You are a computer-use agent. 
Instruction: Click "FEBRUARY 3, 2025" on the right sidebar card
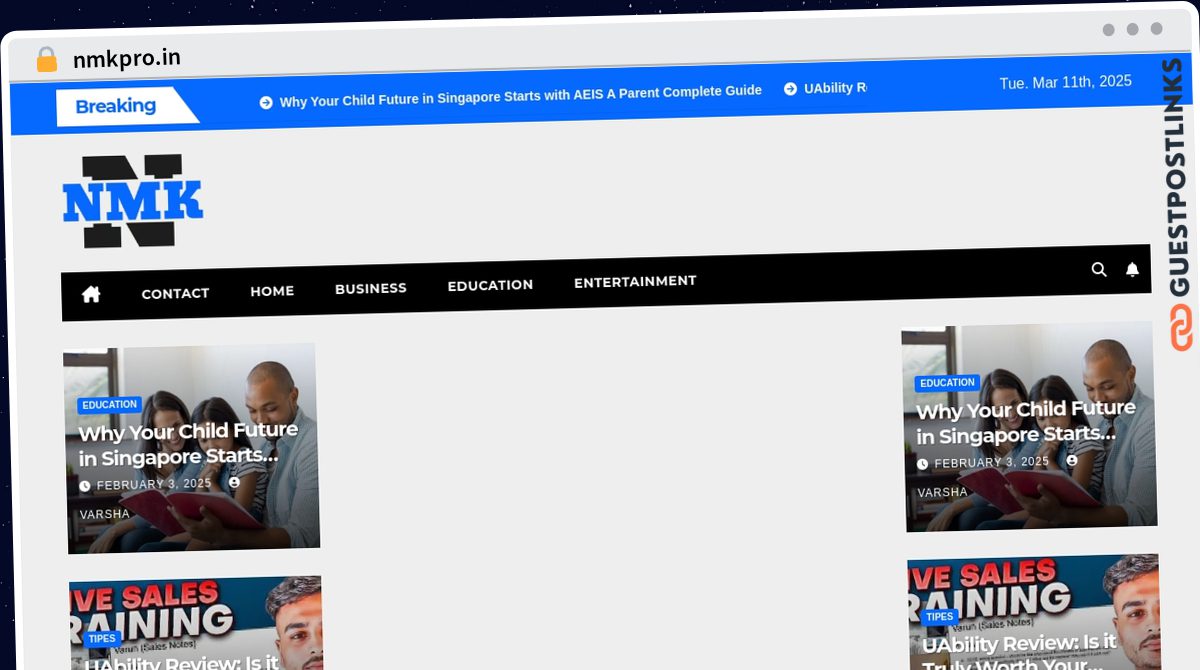click(992, 462)
